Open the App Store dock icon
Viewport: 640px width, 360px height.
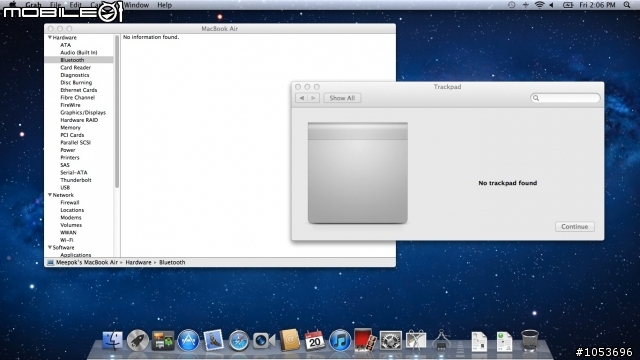(x=188, y=340)
